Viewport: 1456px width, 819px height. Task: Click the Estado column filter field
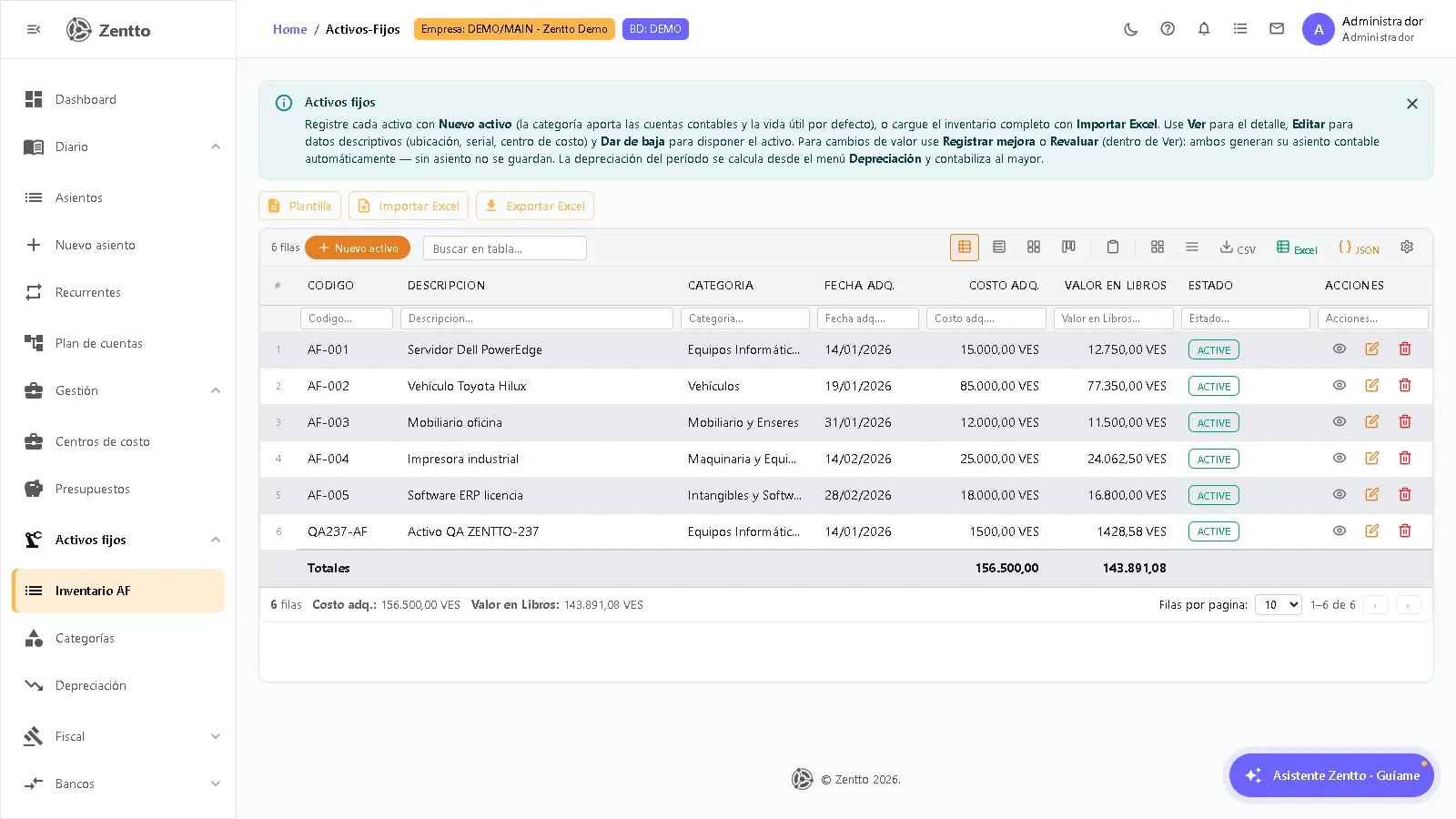pyautogui.click(x=1246, y=318)
